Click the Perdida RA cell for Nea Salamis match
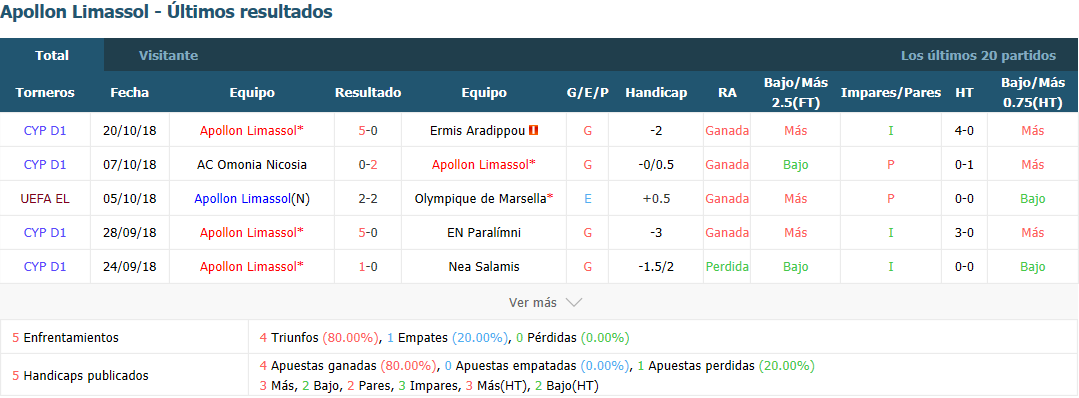This screenshot has height=398, width=1079. (727, 266)
